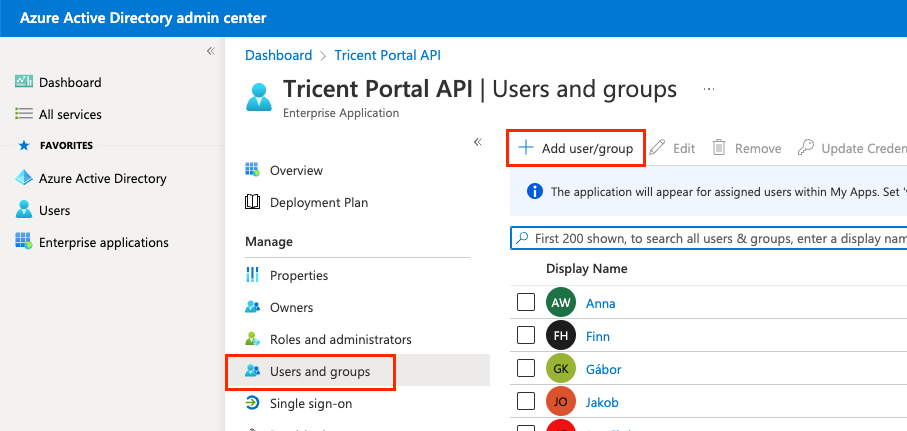Click the AW avatar for Anna
Viewport: 907px width, 431px height.
(561, 303)
